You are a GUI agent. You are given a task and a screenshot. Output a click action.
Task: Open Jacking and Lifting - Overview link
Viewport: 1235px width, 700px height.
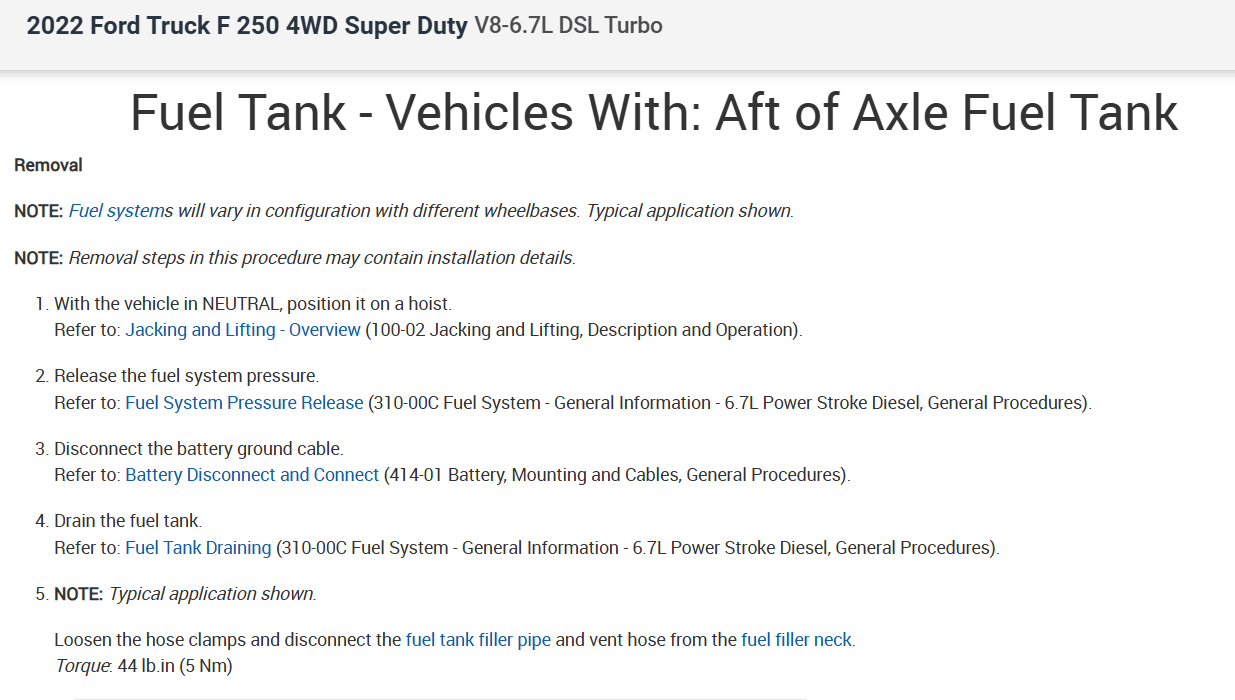click(x=242, y=330)
